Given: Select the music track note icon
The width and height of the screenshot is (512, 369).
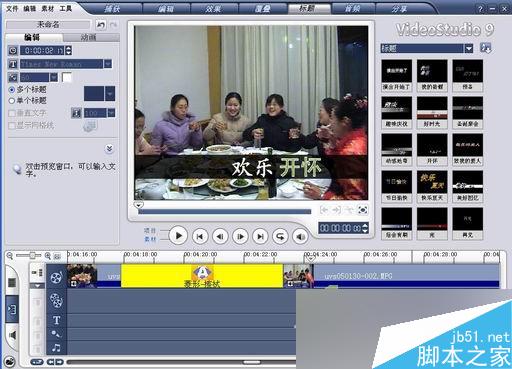Looking at the screenshot, I should point(56,347).
